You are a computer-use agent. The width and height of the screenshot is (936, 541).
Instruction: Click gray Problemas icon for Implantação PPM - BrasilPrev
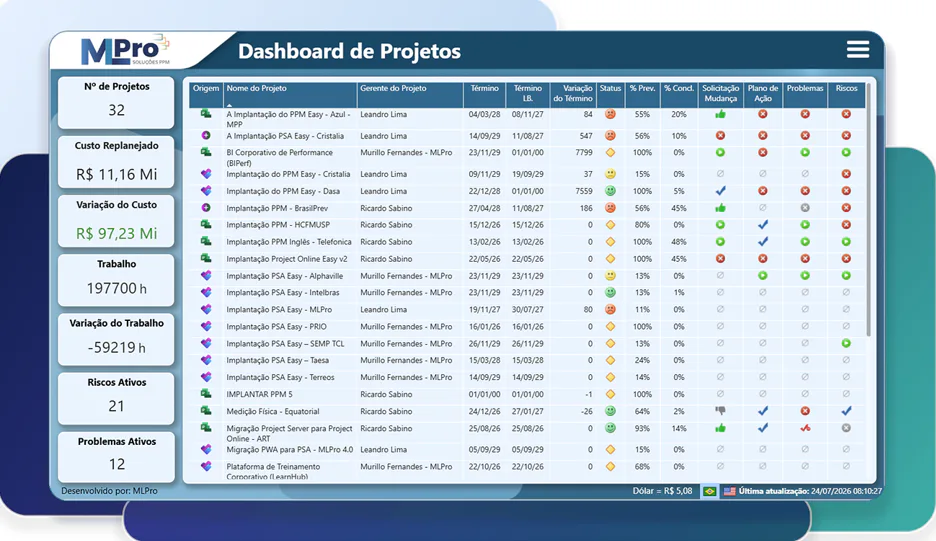click(x=805, y=208)
